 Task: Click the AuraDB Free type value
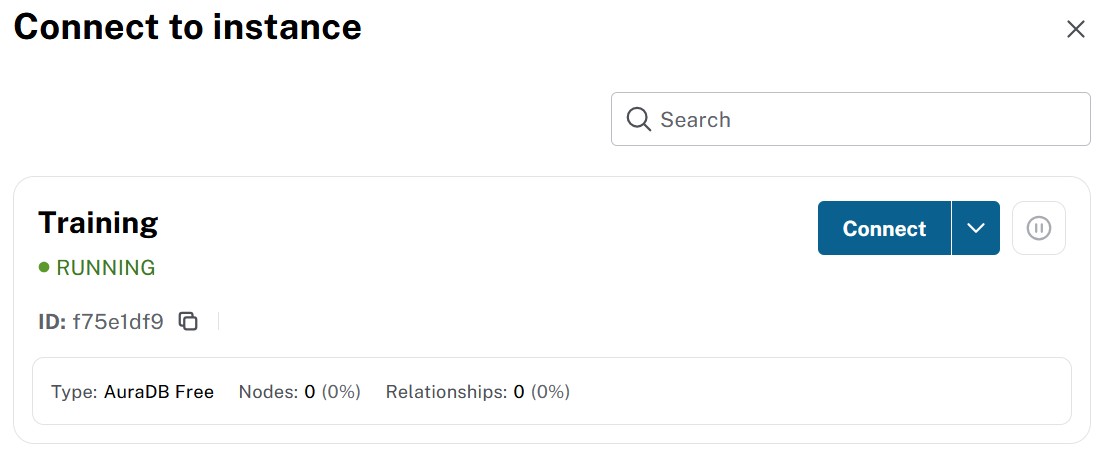click(159, 392)
